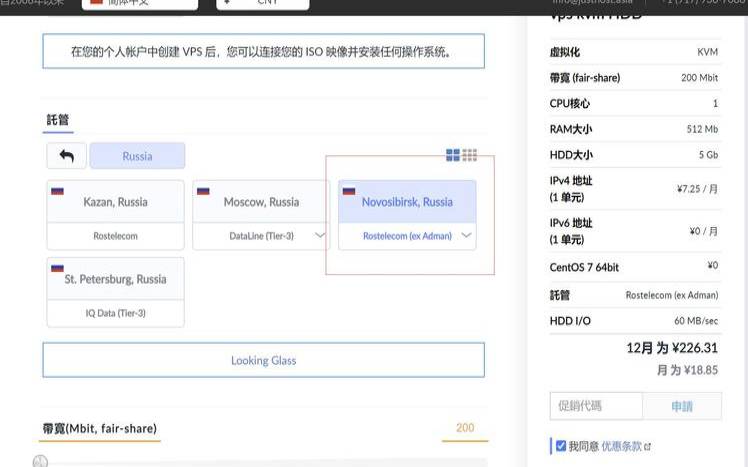
Task: Toggle the 我同意 agreement checkbox
Action: click(561, 446)
